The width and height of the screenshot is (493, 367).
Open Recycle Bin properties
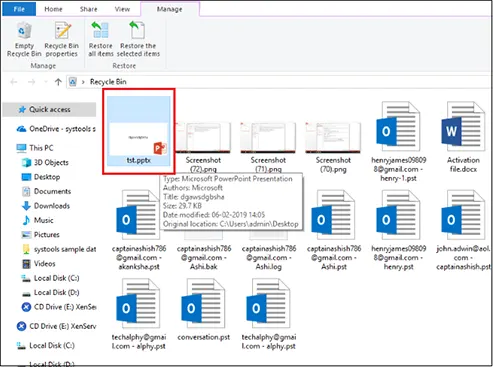pos(62,39)
